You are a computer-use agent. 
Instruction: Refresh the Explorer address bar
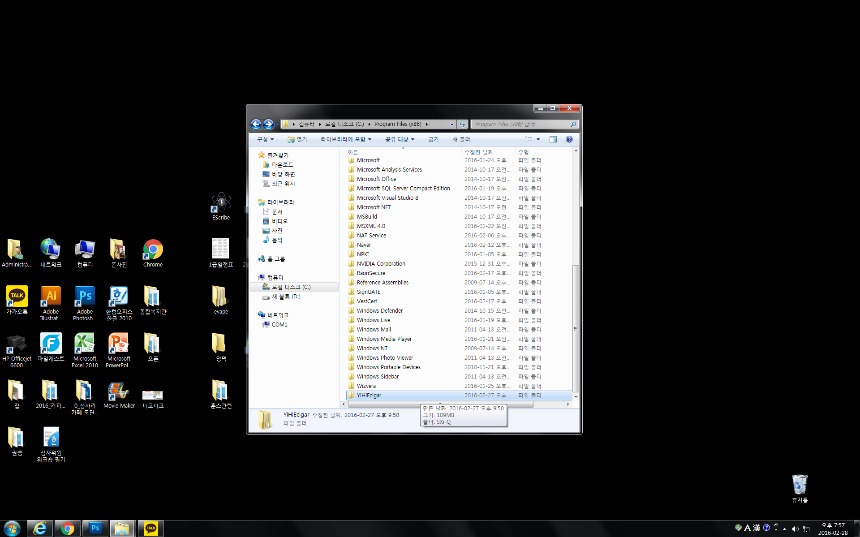(462, 125)
